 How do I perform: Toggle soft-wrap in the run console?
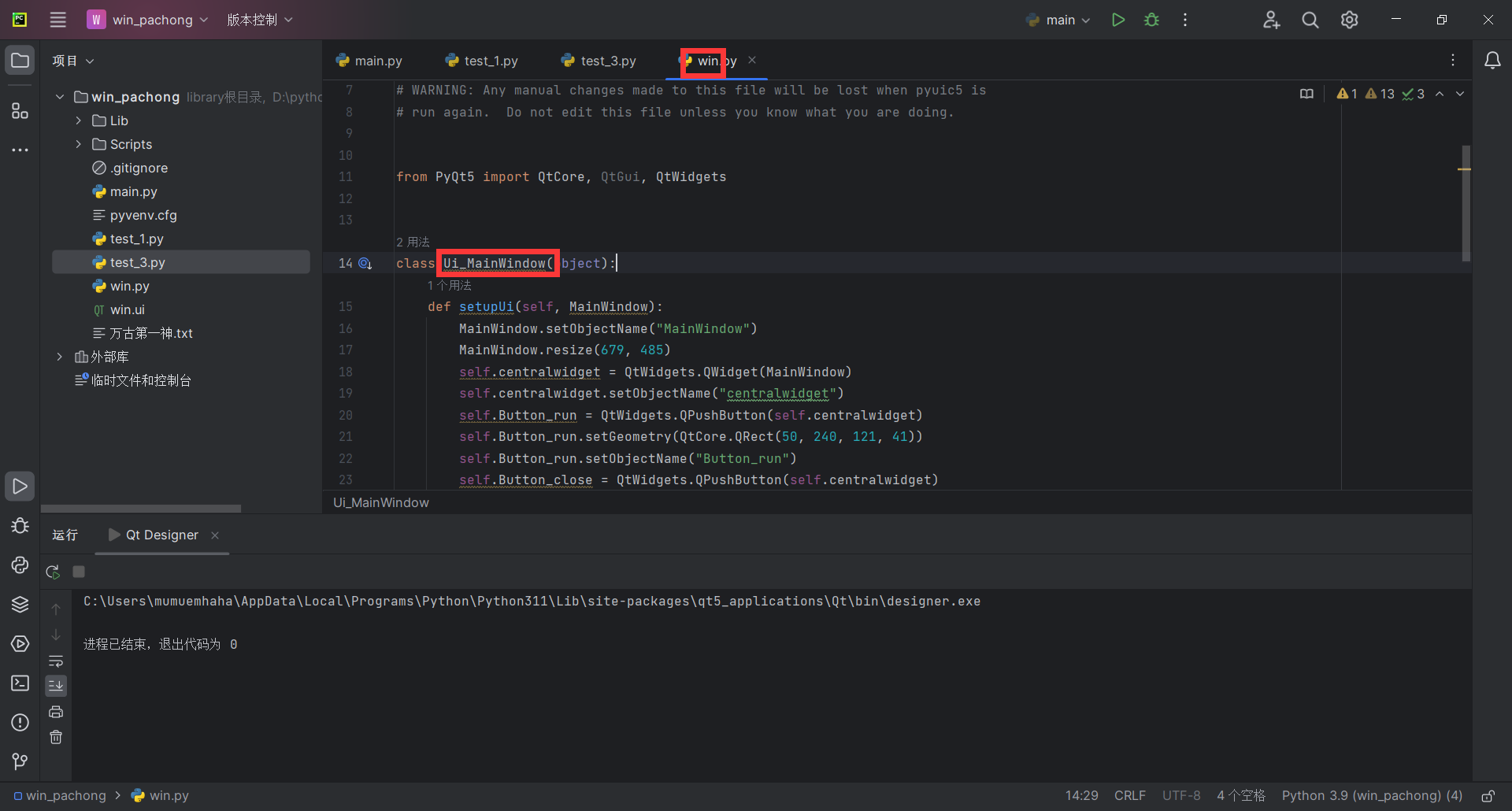click(56, 661)
